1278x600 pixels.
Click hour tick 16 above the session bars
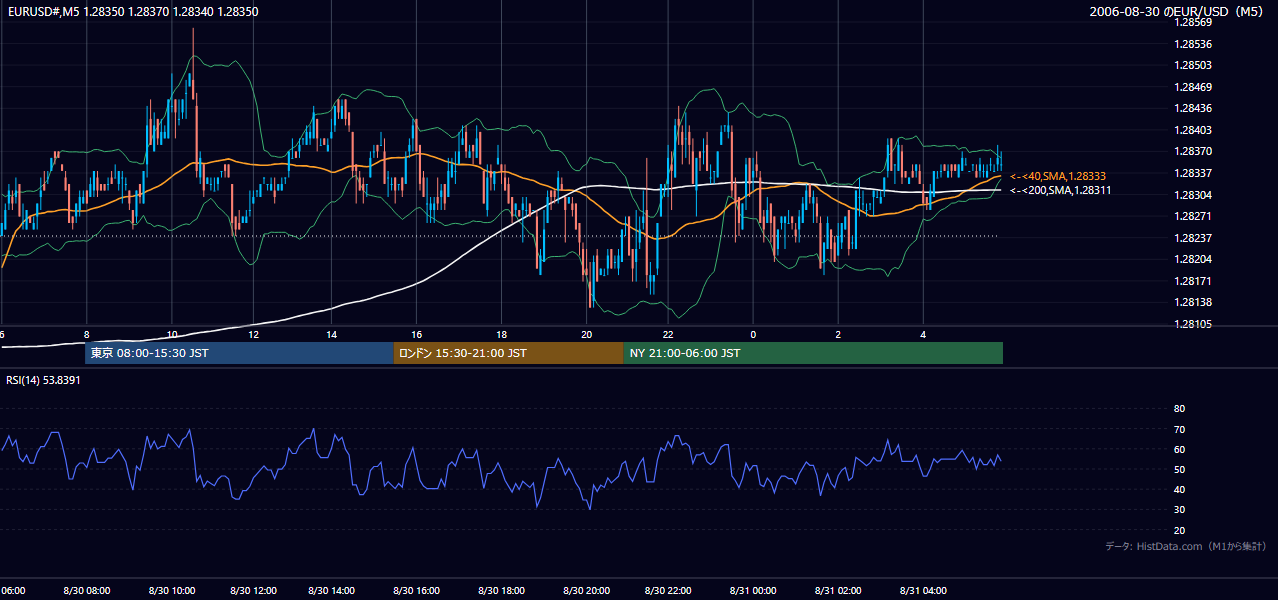(417, 335)
